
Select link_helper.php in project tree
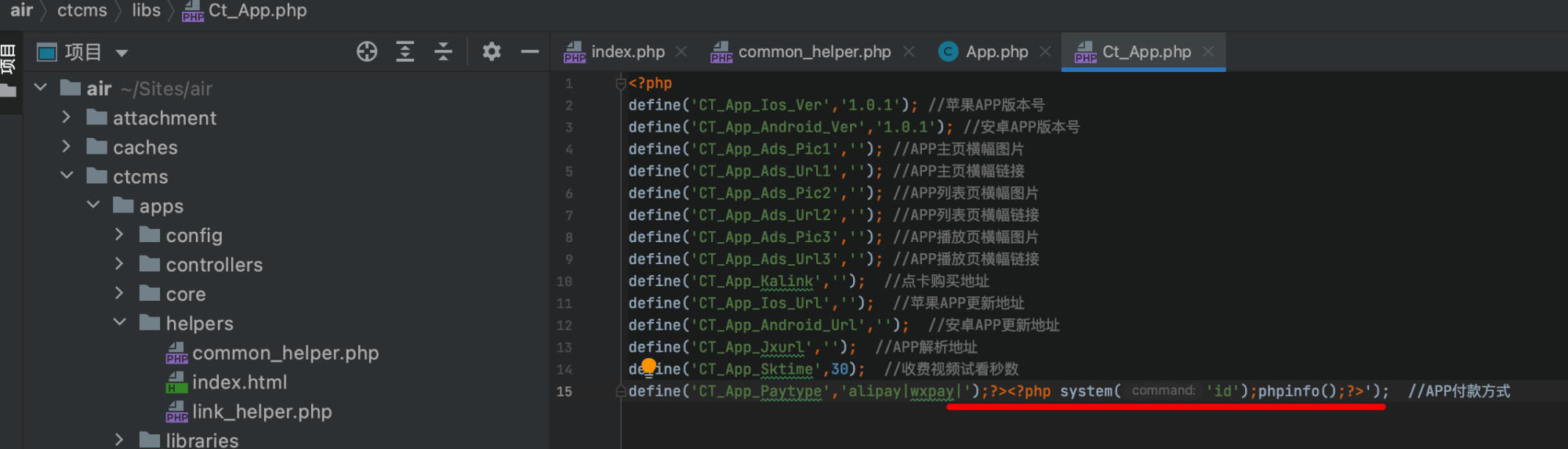pyautogui.click(x=262, y=411)
